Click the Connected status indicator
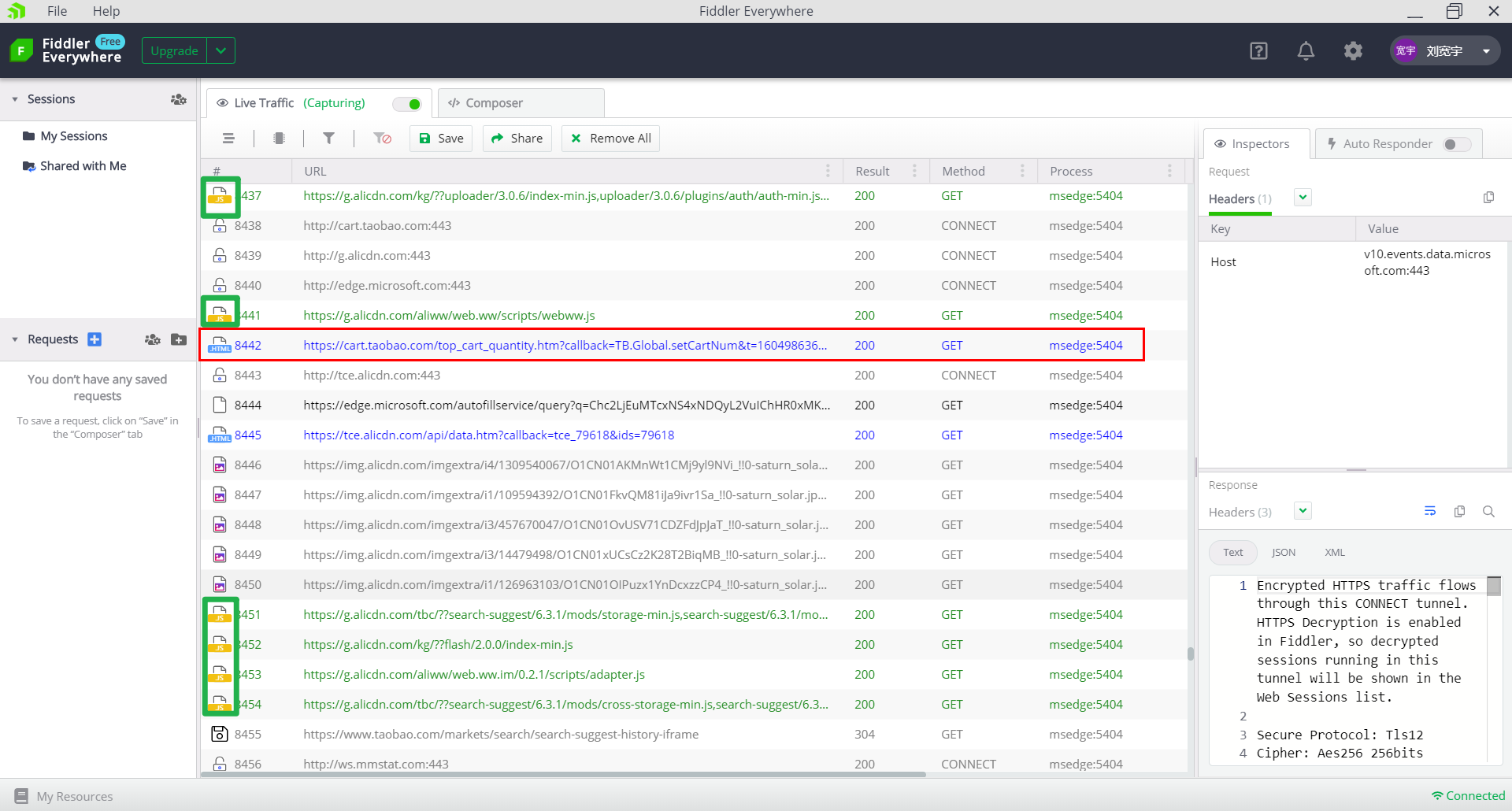This screenshot has height=811, width=1512. pyautogui.click(x=1468, y=796)
